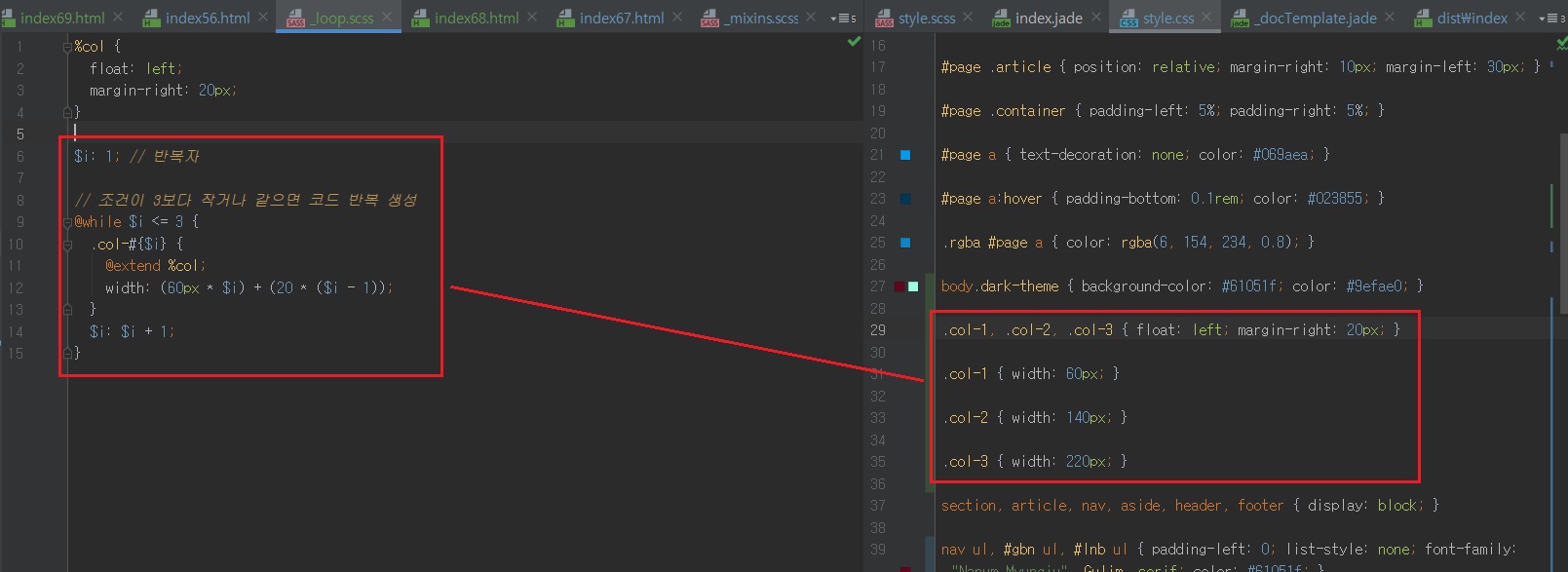Close the style.css tab

(x=1206, y=18)
